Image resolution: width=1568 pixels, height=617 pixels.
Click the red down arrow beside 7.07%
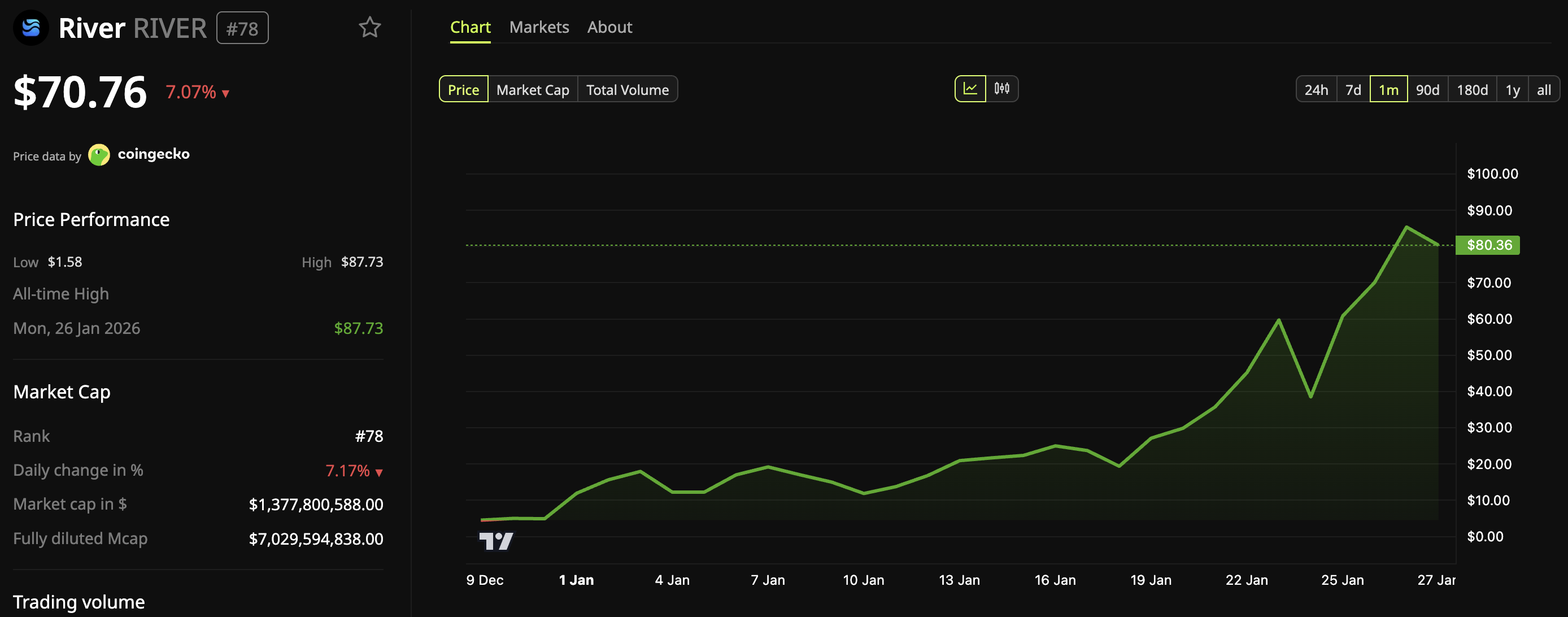click(x=226, y=93)
